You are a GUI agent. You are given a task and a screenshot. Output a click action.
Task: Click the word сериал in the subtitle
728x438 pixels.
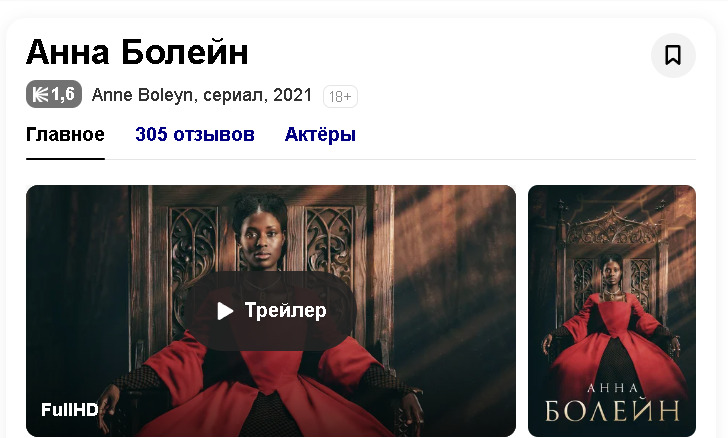click(233, 95)
